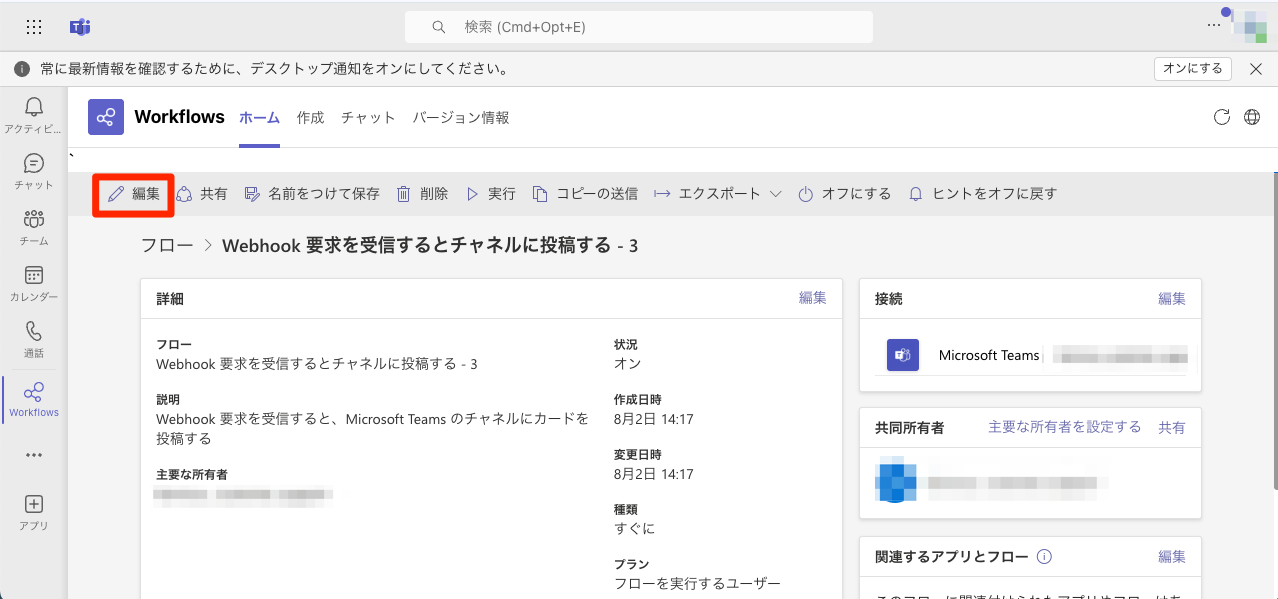1278x599 pixels.
Task: Open the waffle app launcher
Action: tap(34, 27)
